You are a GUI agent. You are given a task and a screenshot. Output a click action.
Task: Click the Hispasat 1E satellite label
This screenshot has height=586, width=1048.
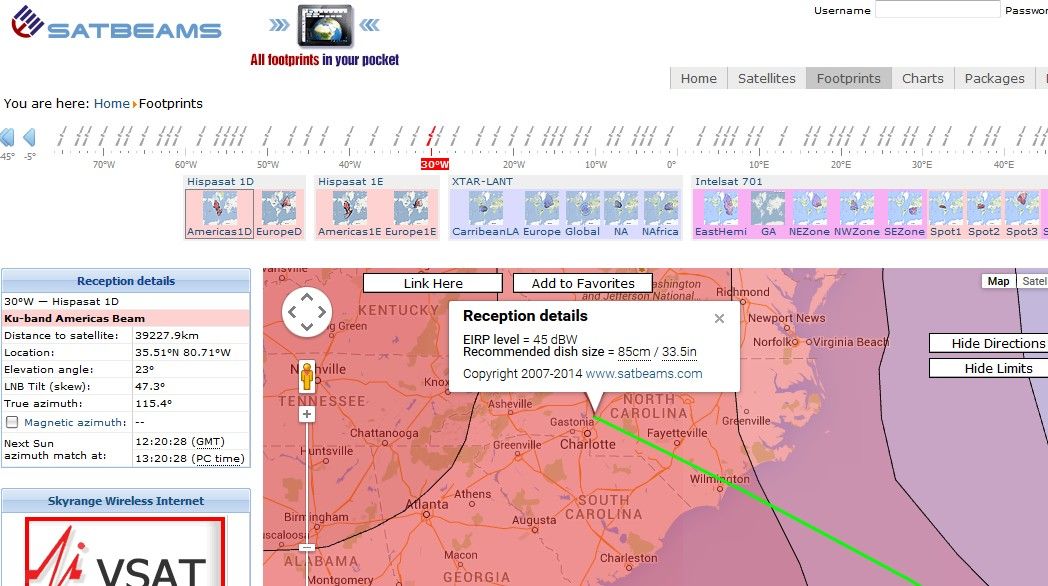tap(350, 182)
